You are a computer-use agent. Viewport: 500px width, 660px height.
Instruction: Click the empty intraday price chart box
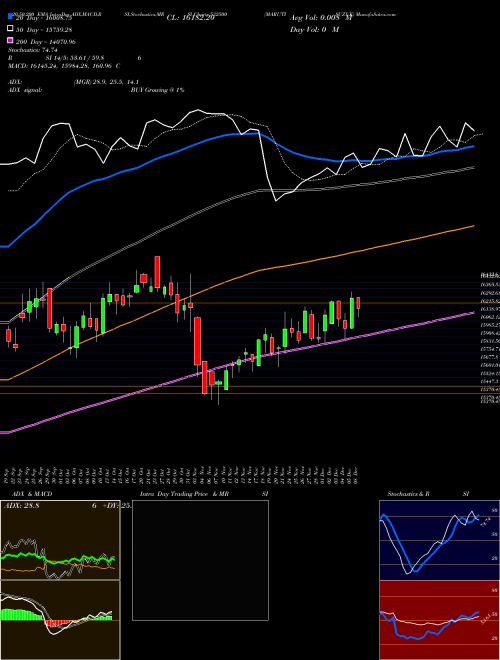200,560
